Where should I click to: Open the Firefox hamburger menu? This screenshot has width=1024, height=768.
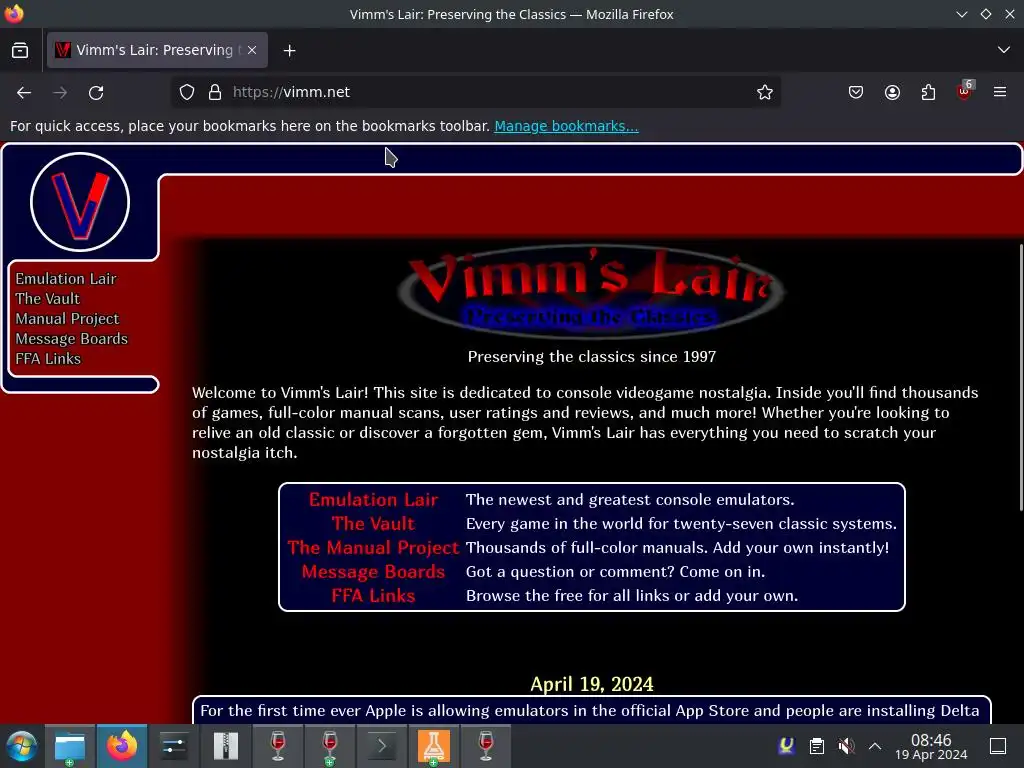point(1000,92)
